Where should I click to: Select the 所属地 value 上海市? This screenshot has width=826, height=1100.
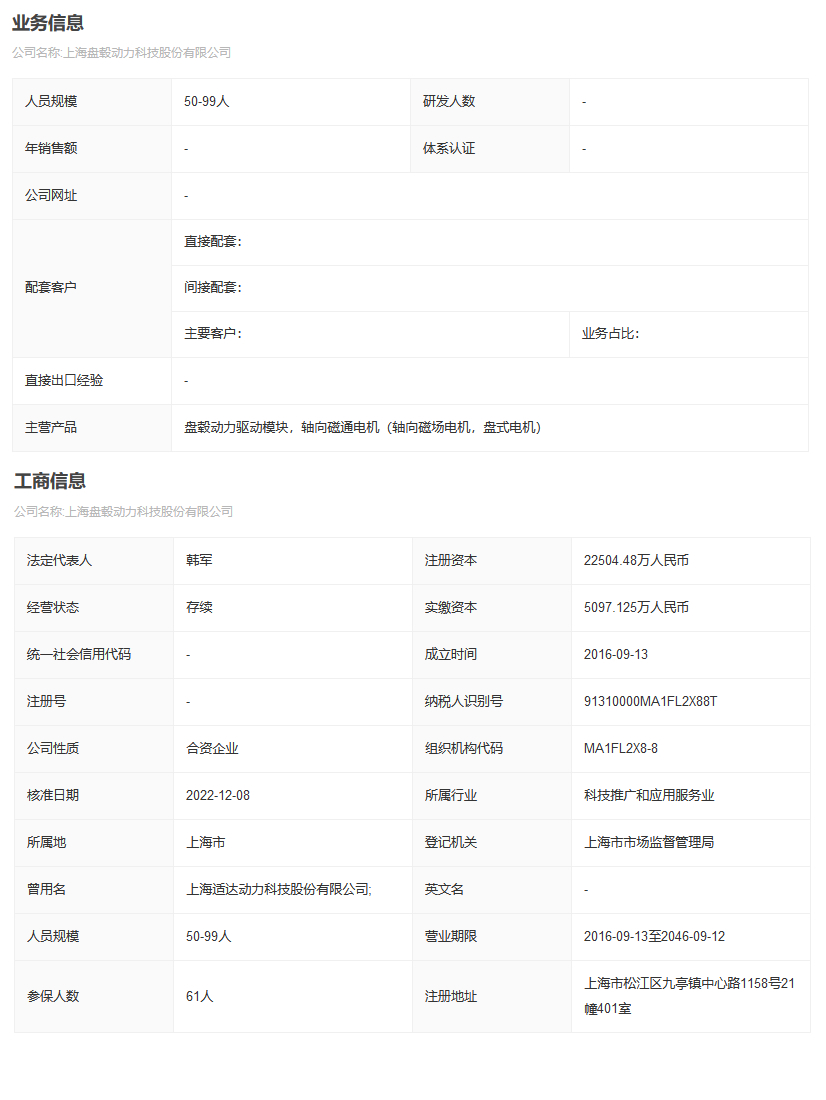click(x=206, y=843)
